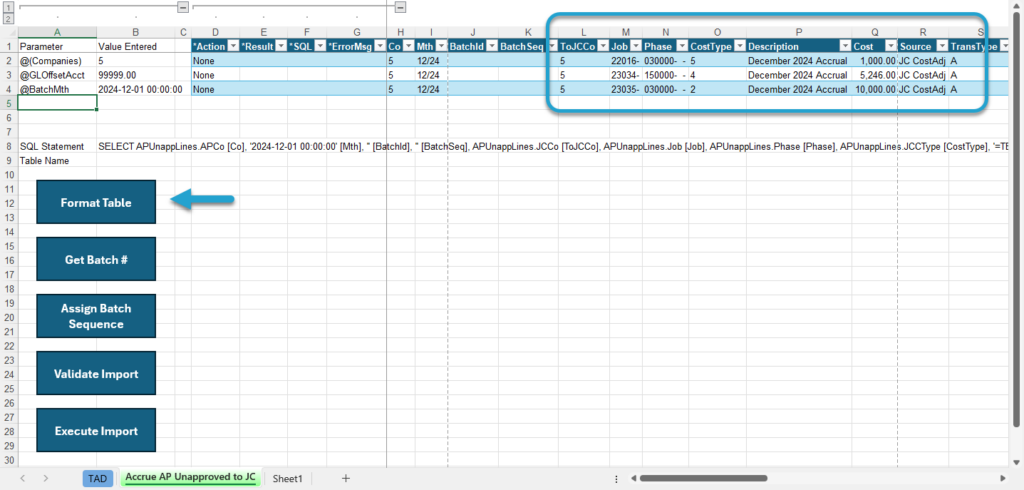Click the Table Name label cell

pos(57,160)
